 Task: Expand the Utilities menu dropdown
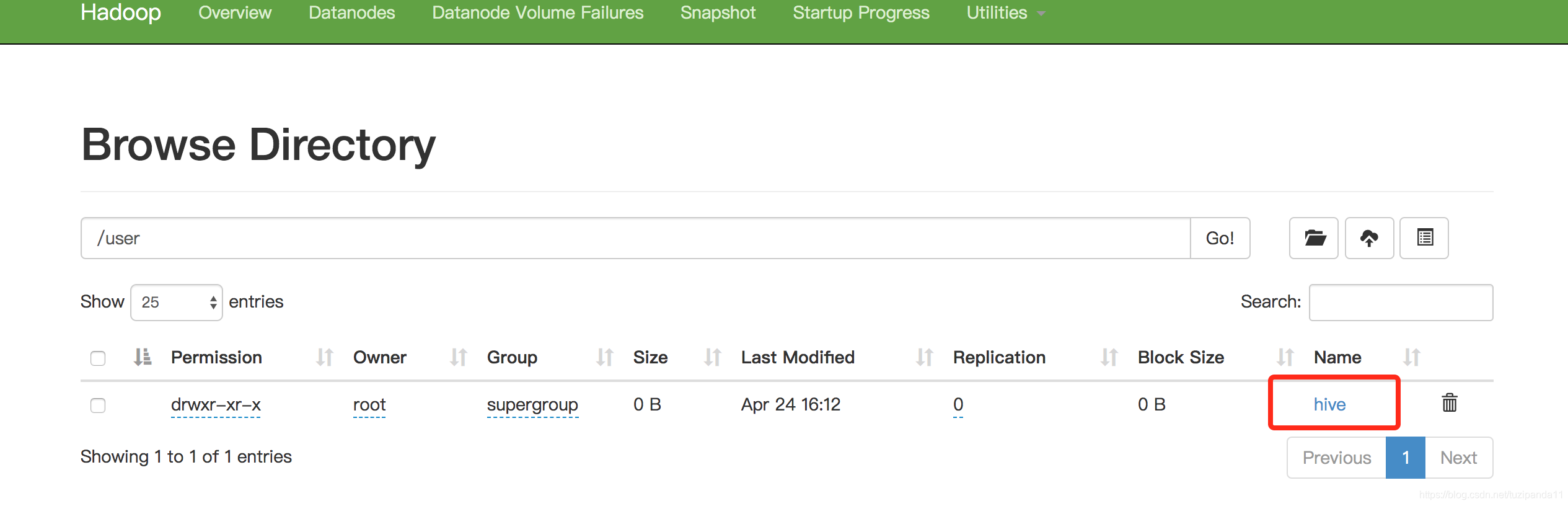pos(1005,12)
